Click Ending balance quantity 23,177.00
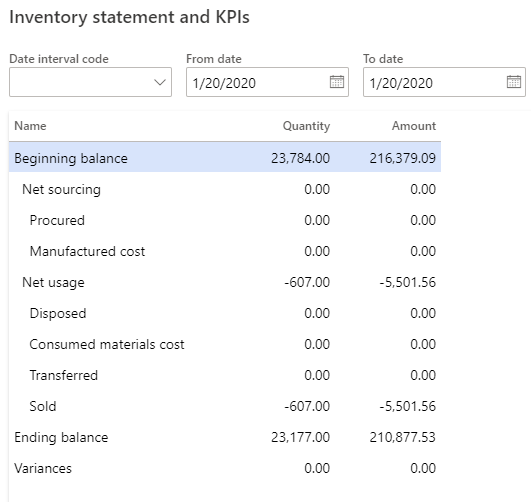 tap(300, 437)
